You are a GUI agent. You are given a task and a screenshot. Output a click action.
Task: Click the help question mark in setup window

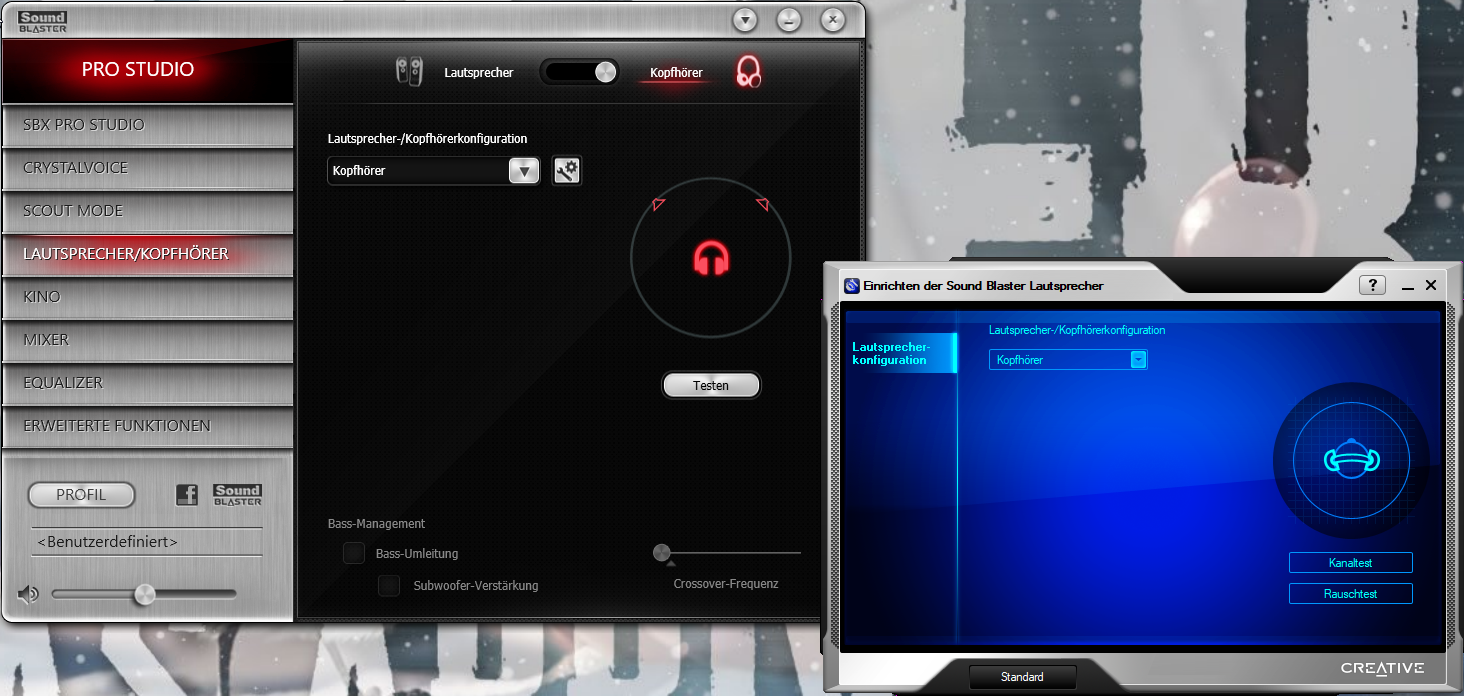point(1372,285)
